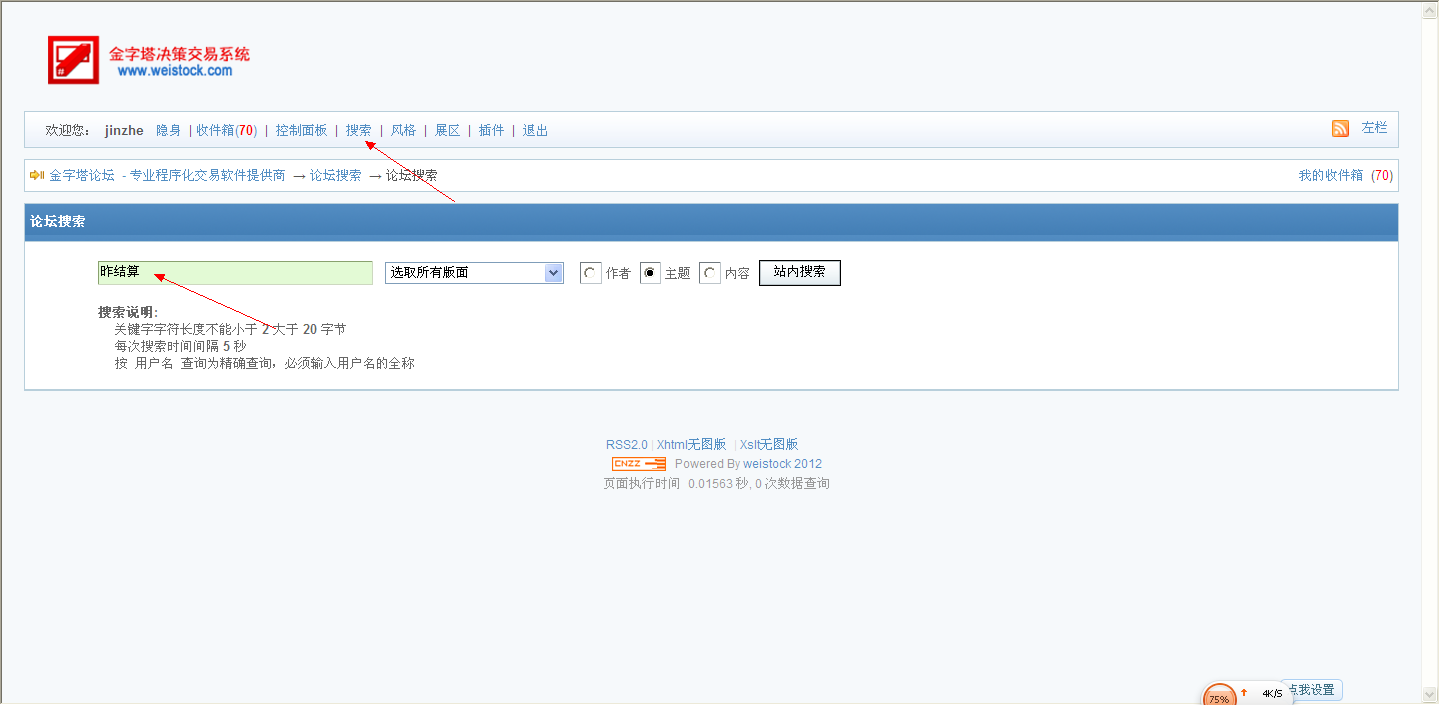Click the 隐身 link
The width and height of the screenshot is (1440, 705).
pyautogui.click(x=168, y=130)
